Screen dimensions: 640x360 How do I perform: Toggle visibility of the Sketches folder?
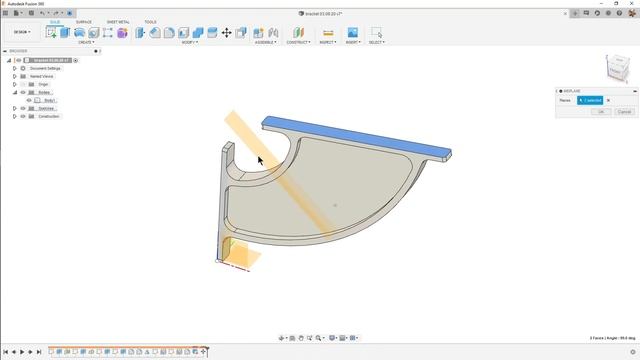click(23, 109)
